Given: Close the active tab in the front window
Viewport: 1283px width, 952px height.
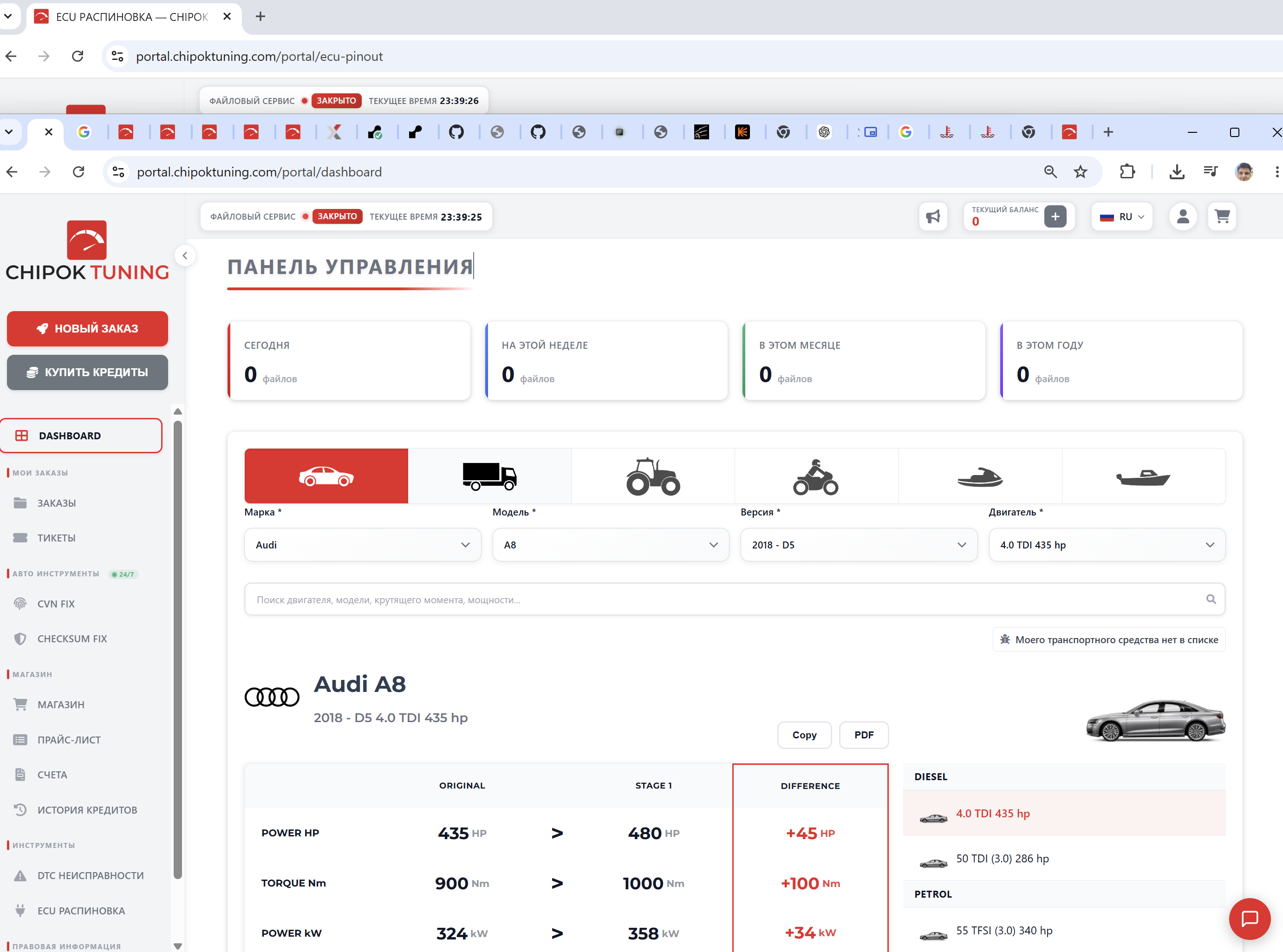Looking at the screenshot, I should (x=49, y=132).
